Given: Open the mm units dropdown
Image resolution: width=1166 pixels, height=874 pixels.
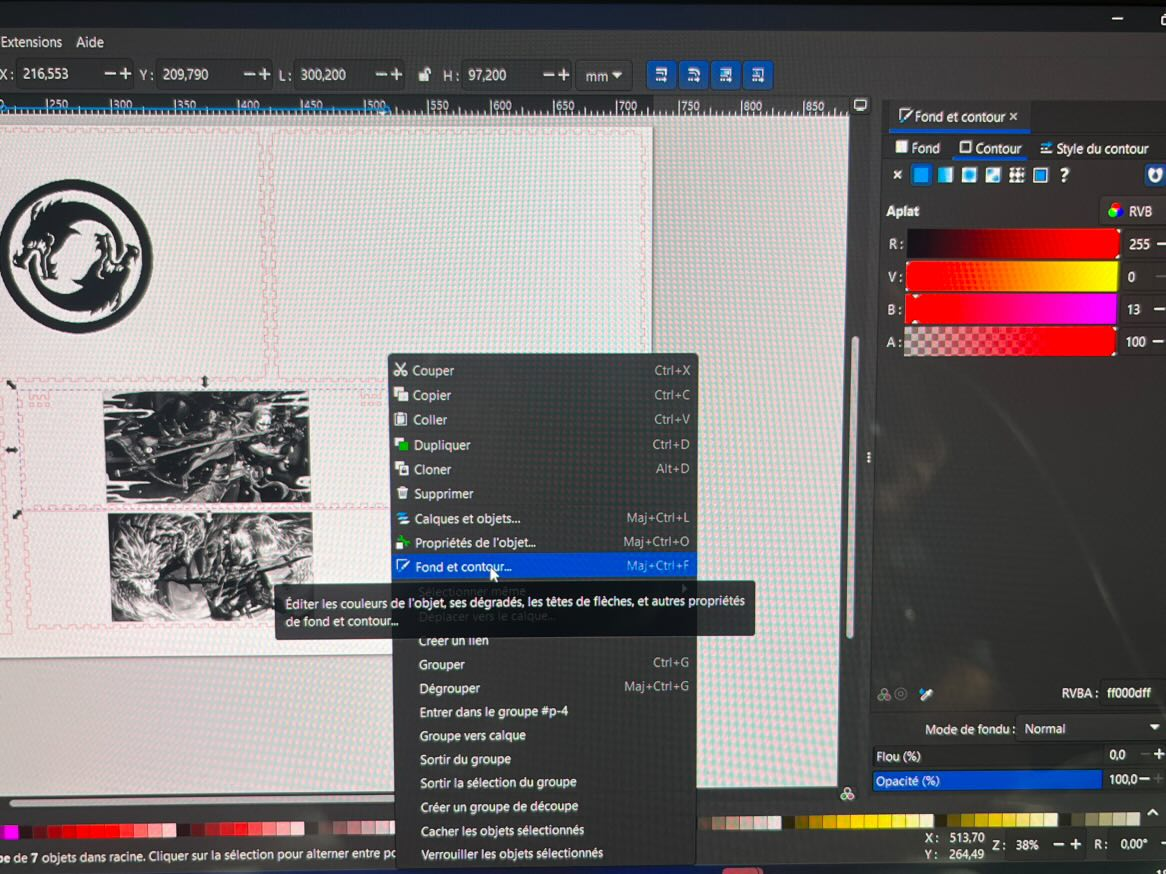Looking at the screenshot, I should click(x=603, y=76).
